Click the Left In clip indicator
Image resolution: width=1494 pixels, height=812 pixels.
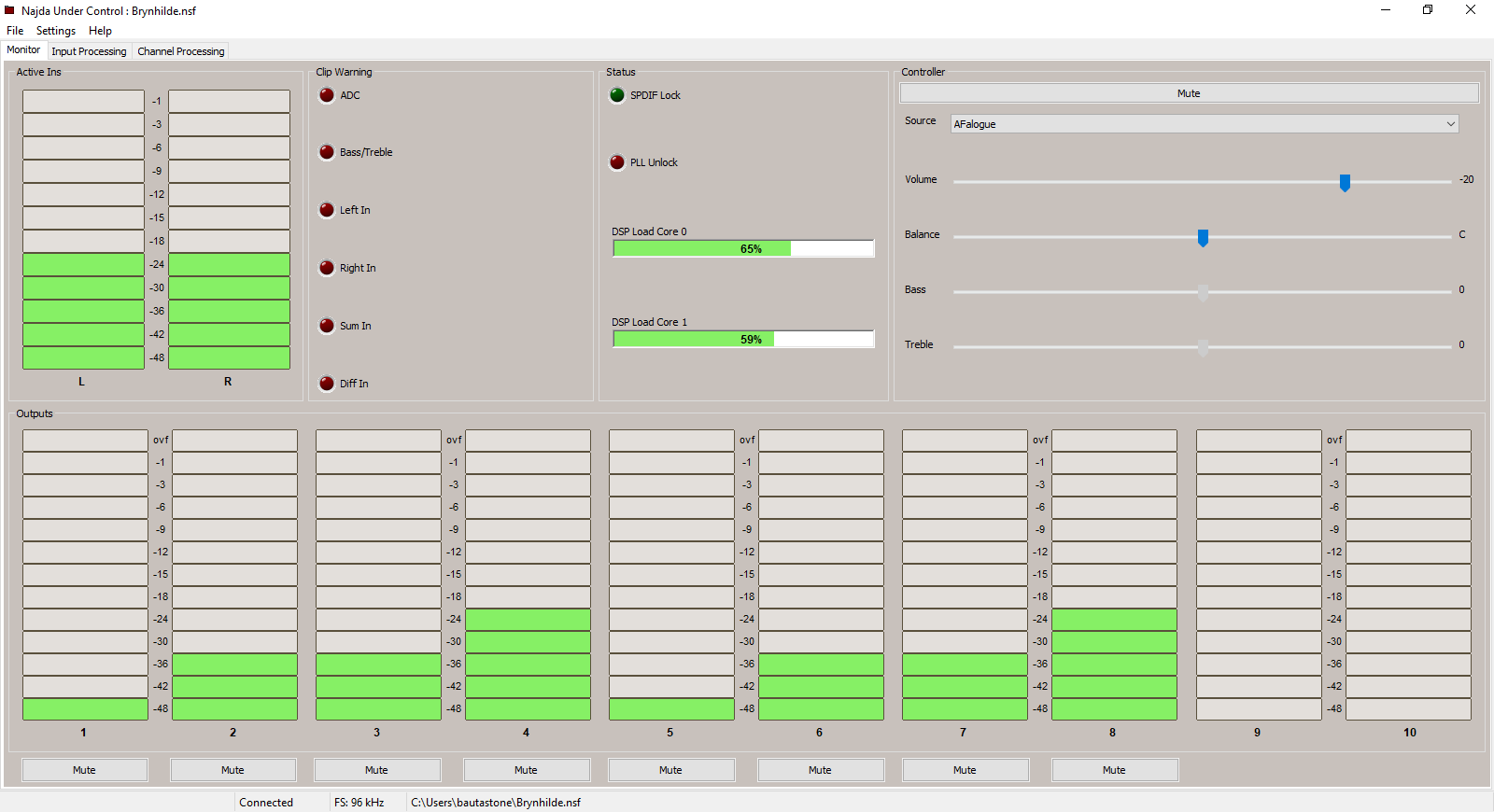tap(327, 210)
